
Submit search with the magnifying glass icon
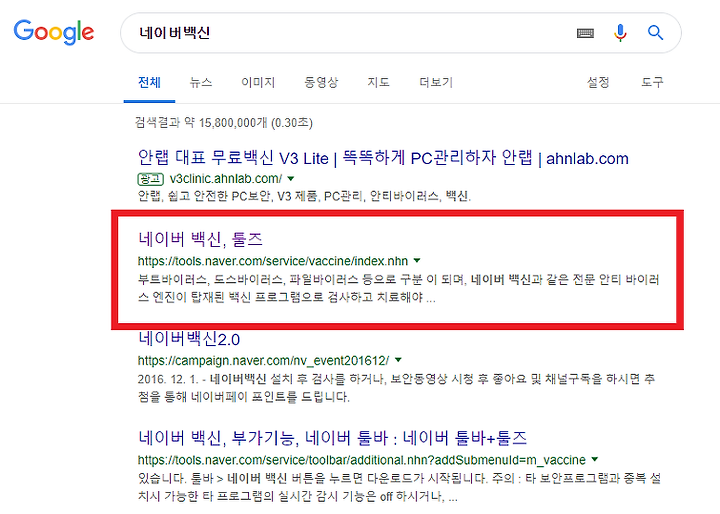tap(655, 33)
